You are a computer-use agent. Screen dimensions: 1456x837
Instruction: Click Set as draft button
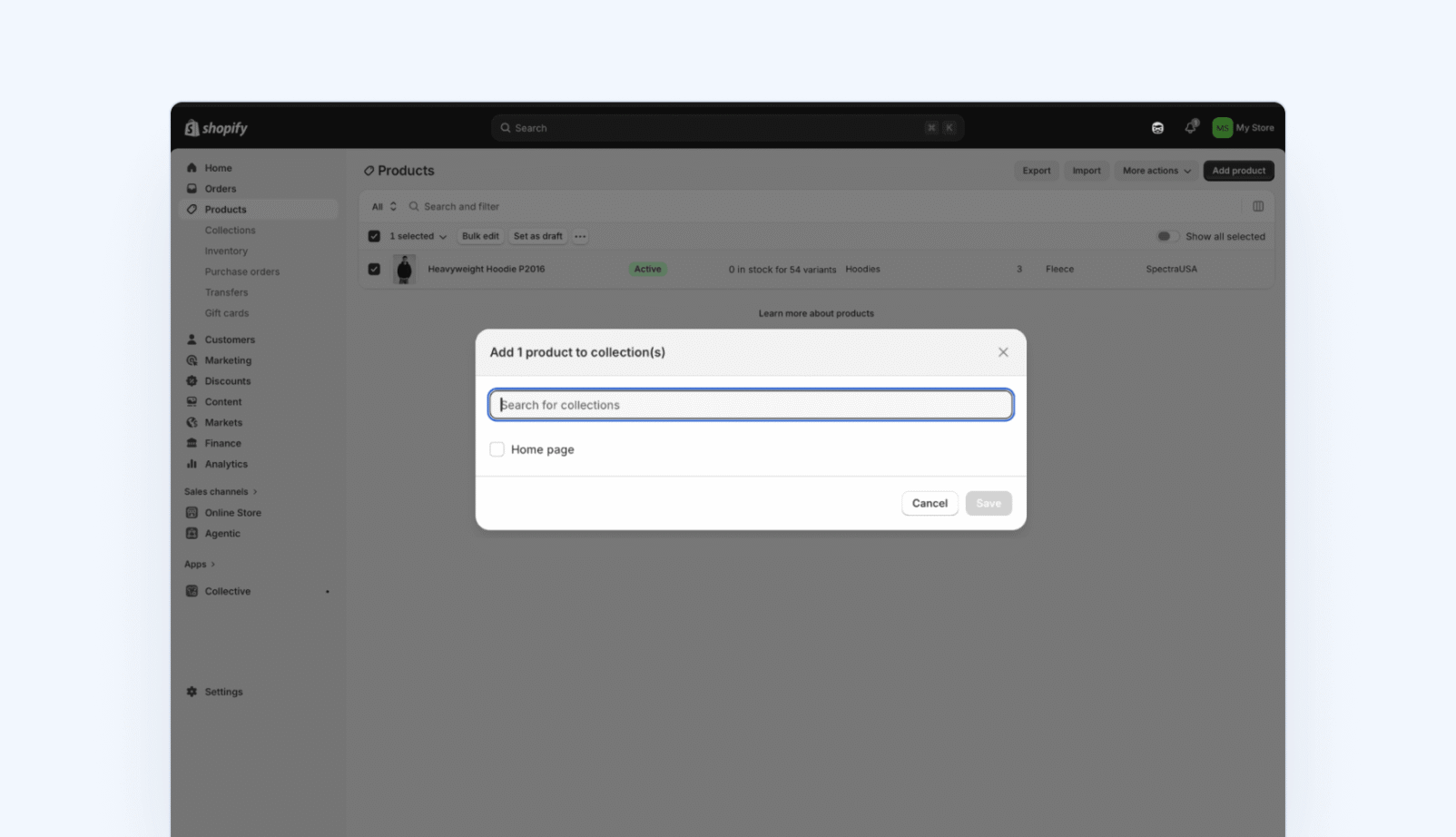pyautogui.click(x=537, y=236)
